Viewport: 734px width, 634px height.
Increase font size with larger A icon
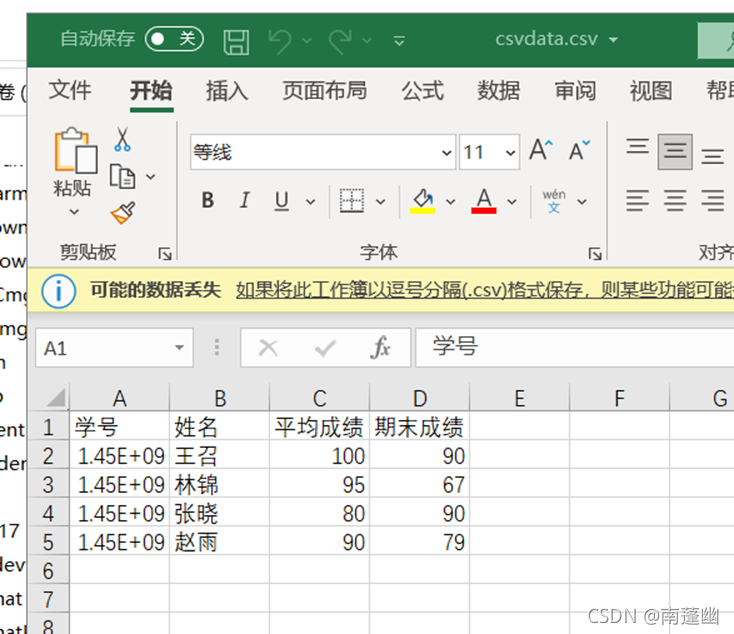click(x=541, y=150)
